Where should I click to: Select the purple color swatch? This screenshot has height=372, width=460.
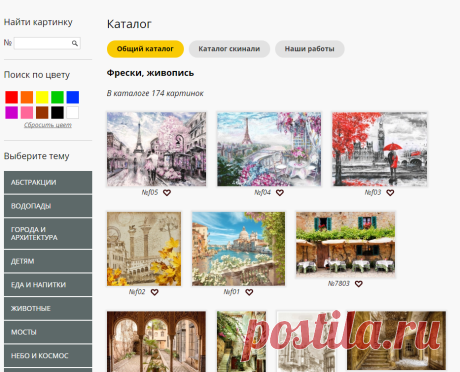point(12,113)
